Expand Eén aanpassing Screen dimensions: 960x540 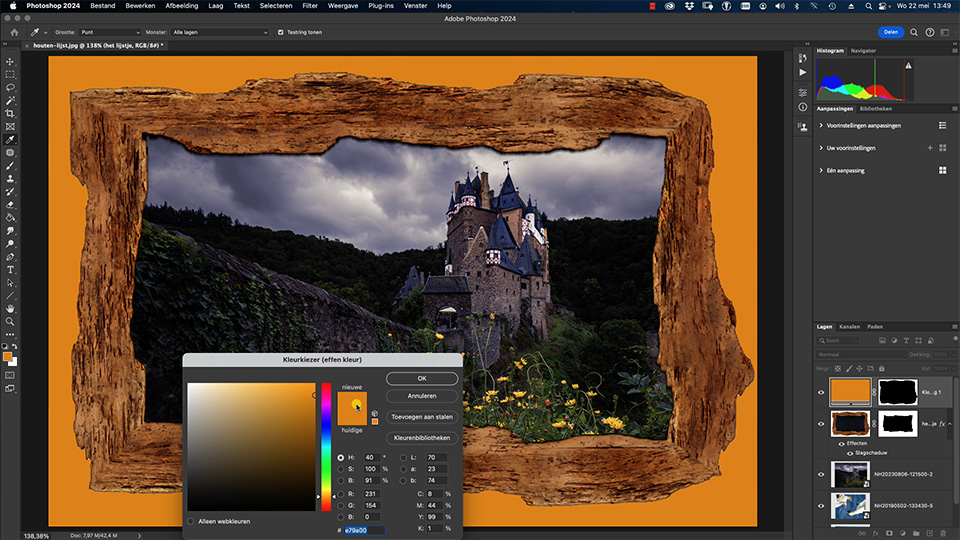[821, 171]
